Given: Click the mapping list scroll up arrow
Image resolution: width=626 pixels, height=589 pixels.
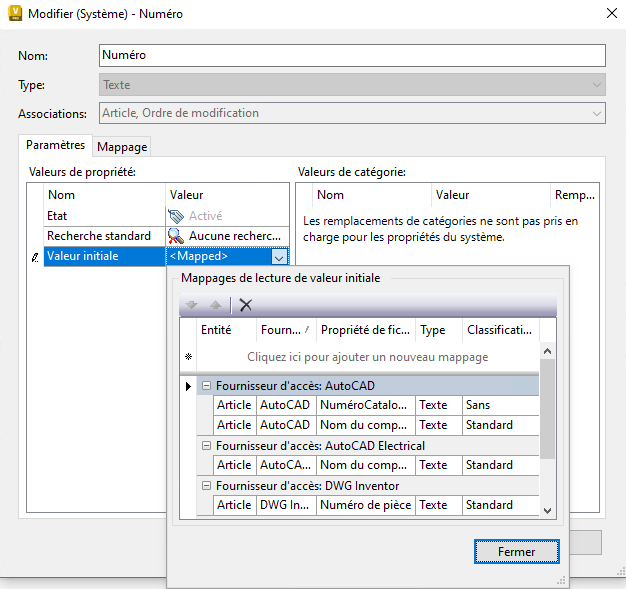Looking at the screenshot, I should click(547, 351).
